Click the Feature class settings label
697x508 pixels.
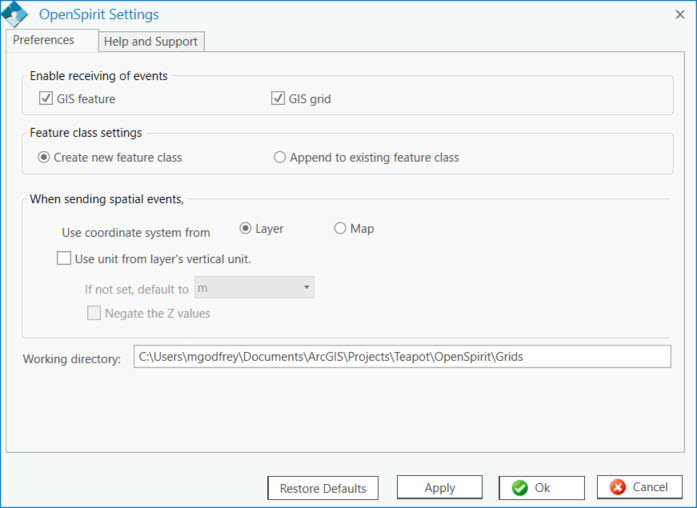pos(86,132)
